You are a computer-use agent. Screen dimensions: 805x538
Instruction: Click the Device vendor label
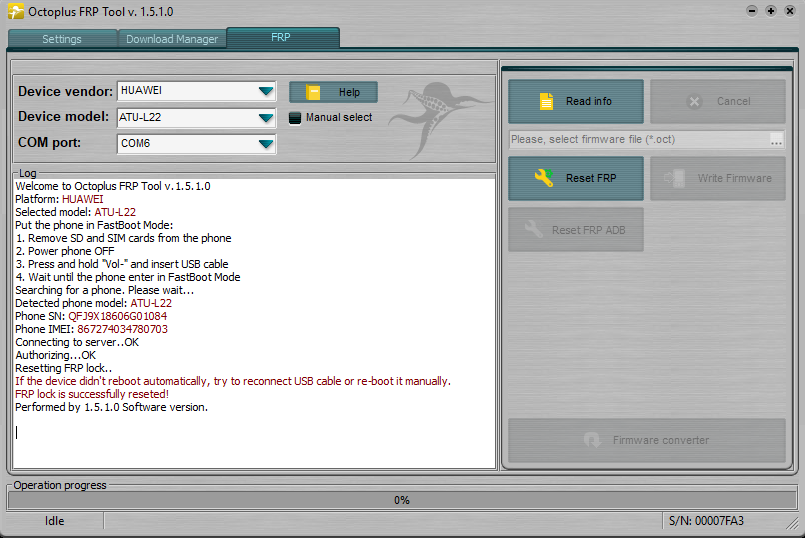(x=65, y=91)
